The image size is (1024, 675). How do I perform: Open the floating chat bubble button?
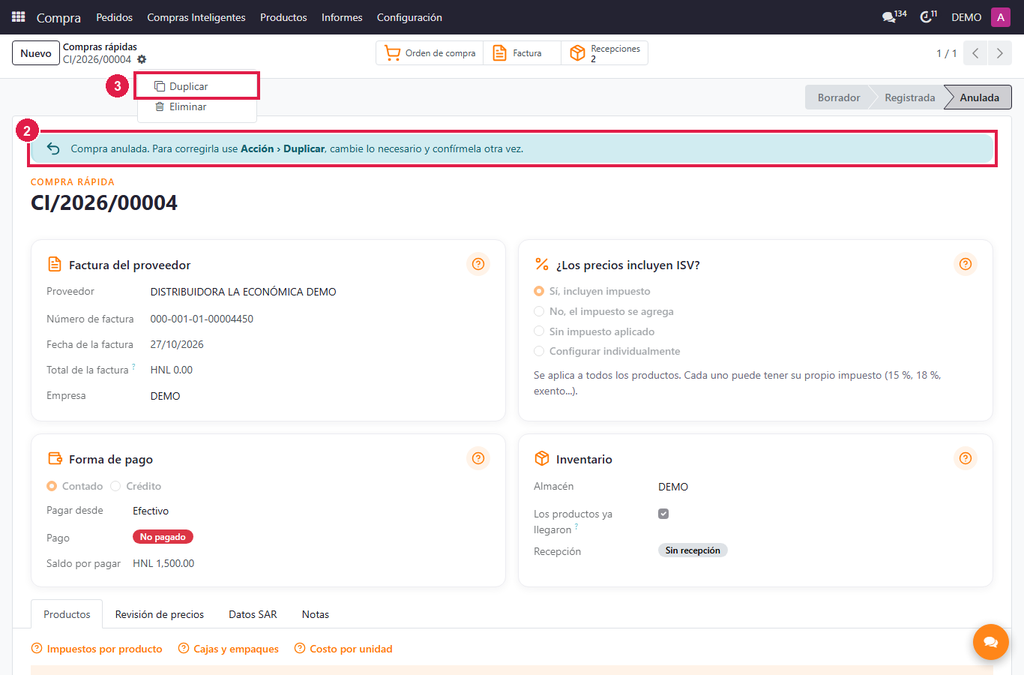991,642
